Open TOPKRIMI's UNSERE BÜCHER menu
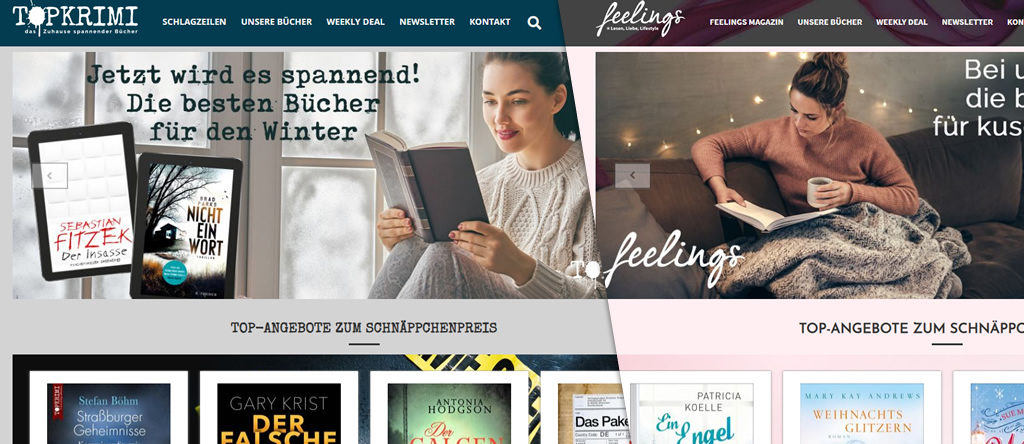 point(276,22)
